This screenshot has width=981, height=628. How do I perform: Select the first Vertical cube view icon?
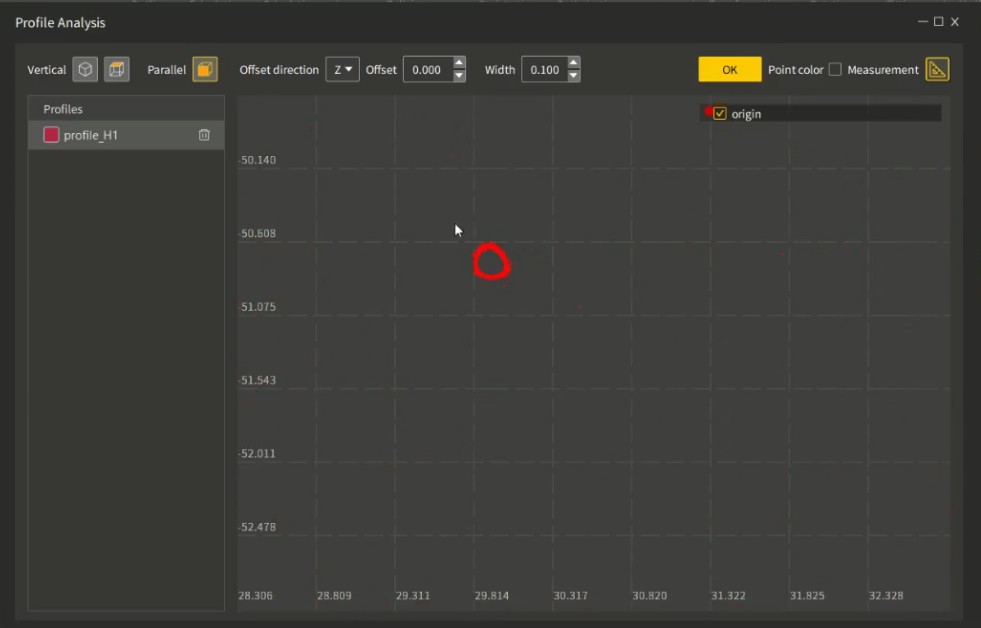(85, 69)
